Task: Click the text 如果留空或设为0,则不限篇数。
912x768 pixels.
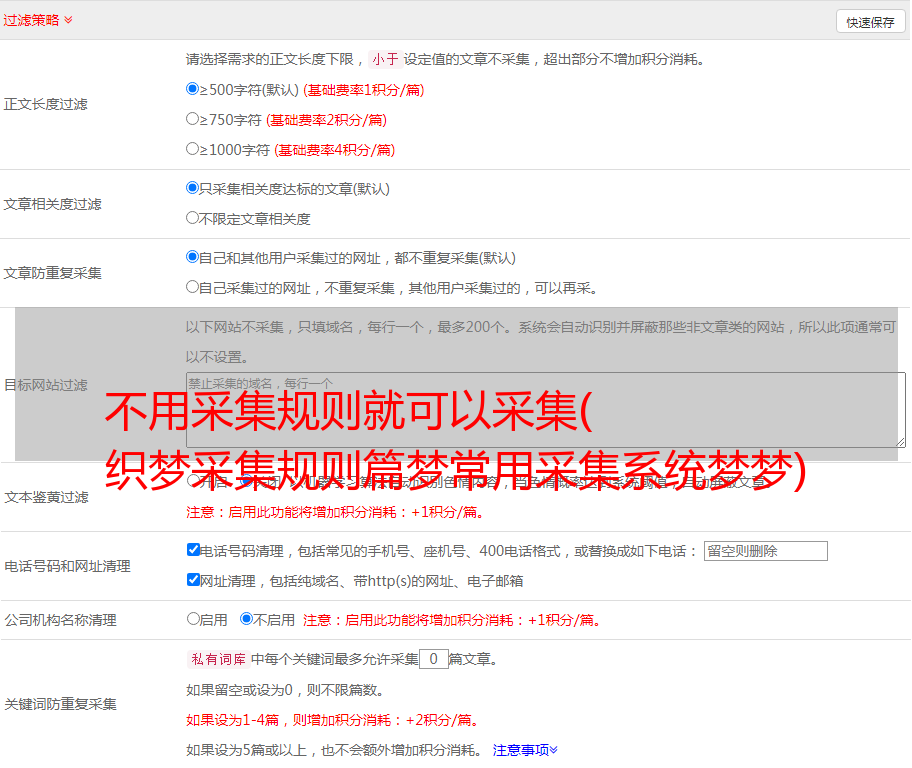Action: [285, 690]
